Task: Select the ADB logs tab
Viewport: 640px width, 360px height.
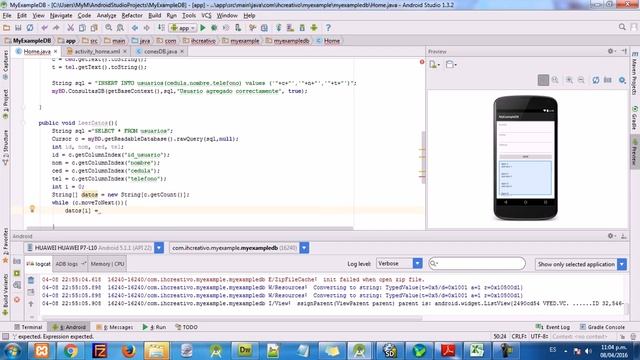Action: [x=70, y=264]
